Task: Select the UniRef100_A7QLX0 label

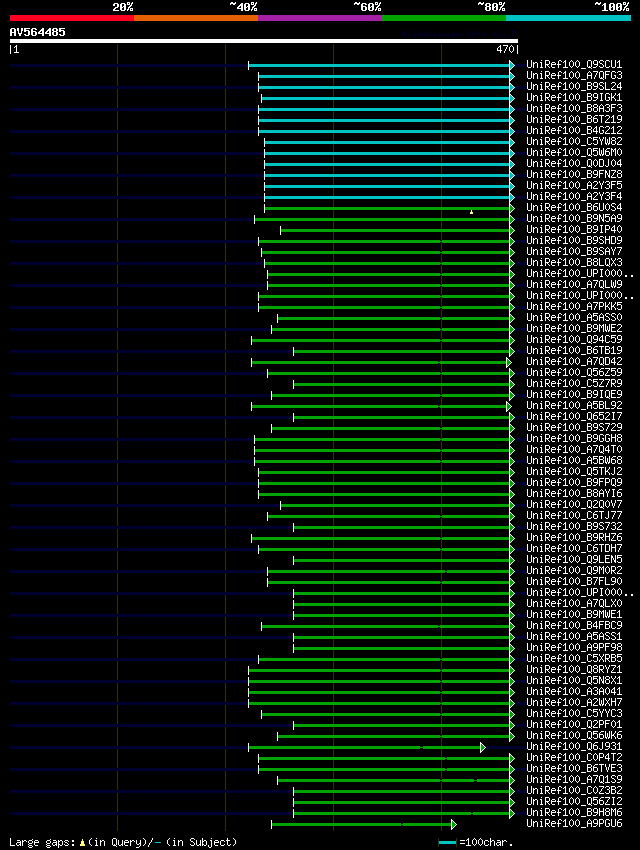Action: click(574, 603)
